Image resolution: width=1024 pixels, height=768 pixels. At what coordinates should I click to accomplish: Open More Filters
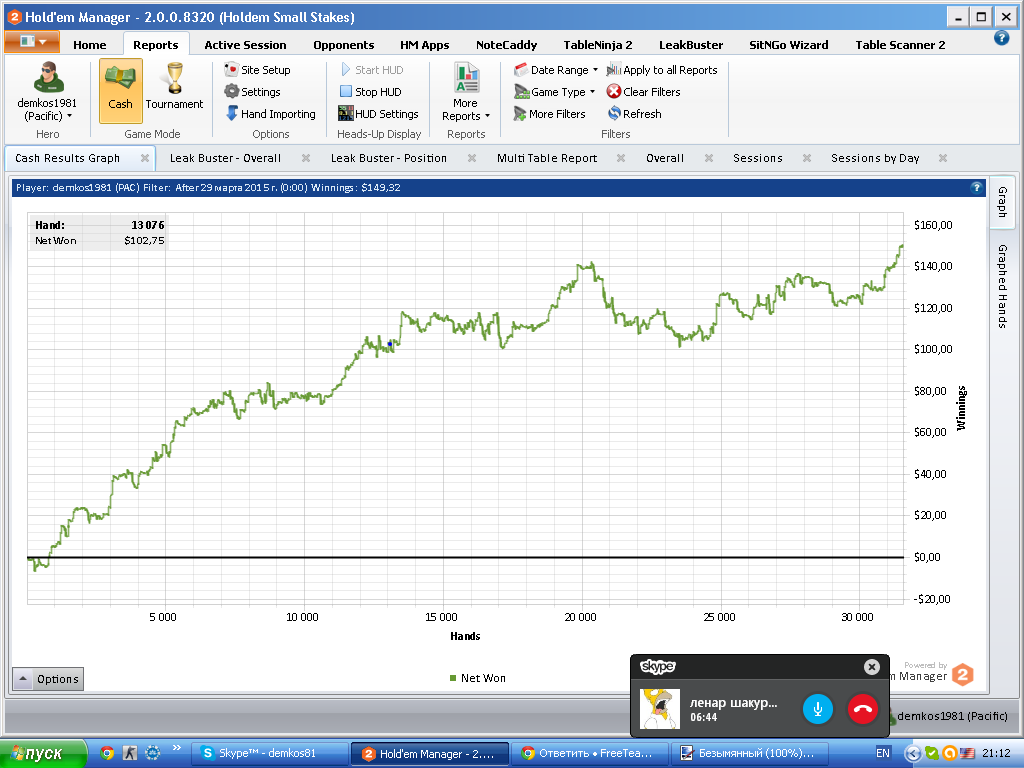click(549, 114)
